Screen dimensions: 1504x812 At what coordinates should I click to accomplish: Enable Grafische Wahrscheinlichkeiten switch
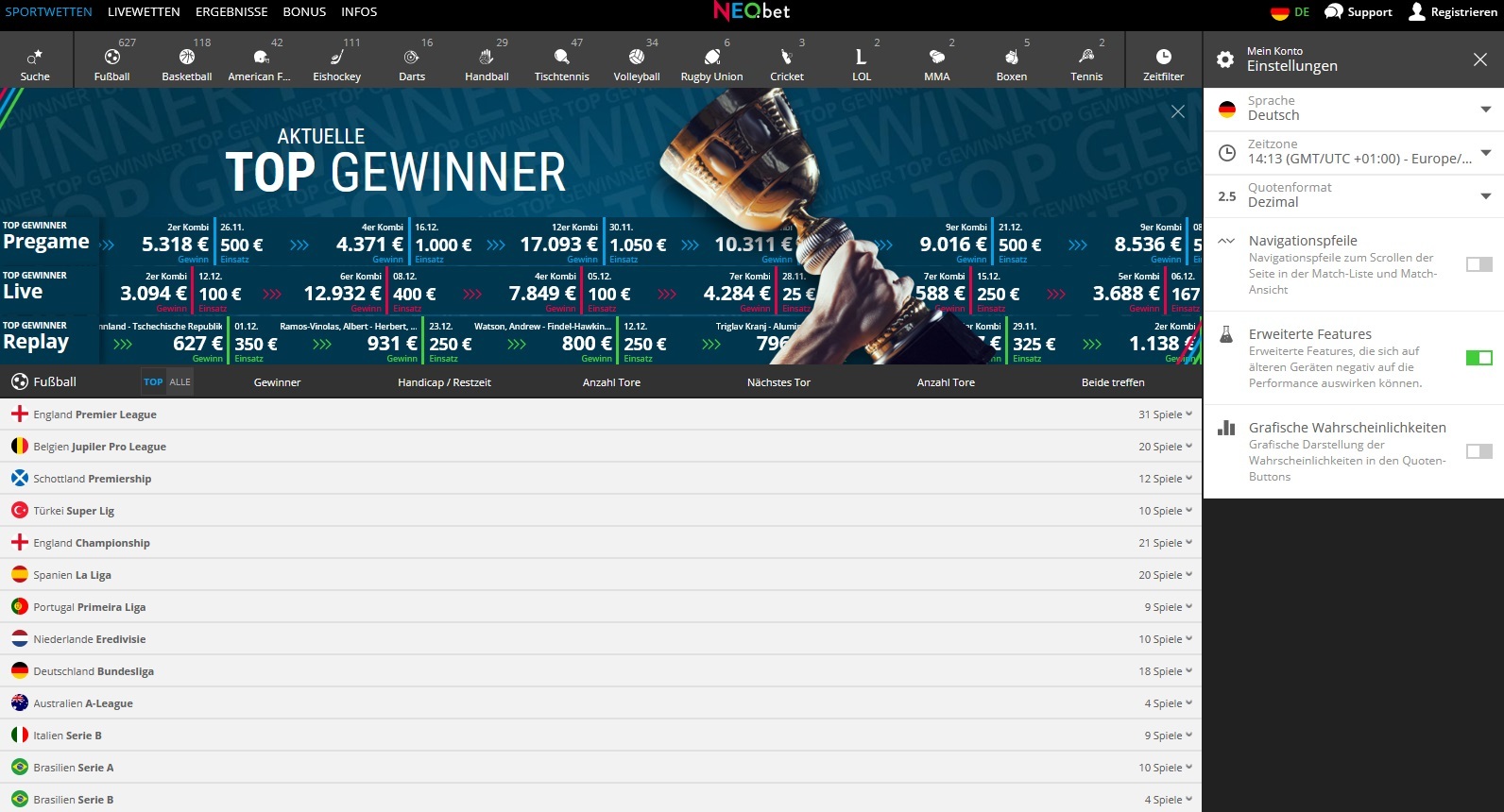(x=1478, y=451)
